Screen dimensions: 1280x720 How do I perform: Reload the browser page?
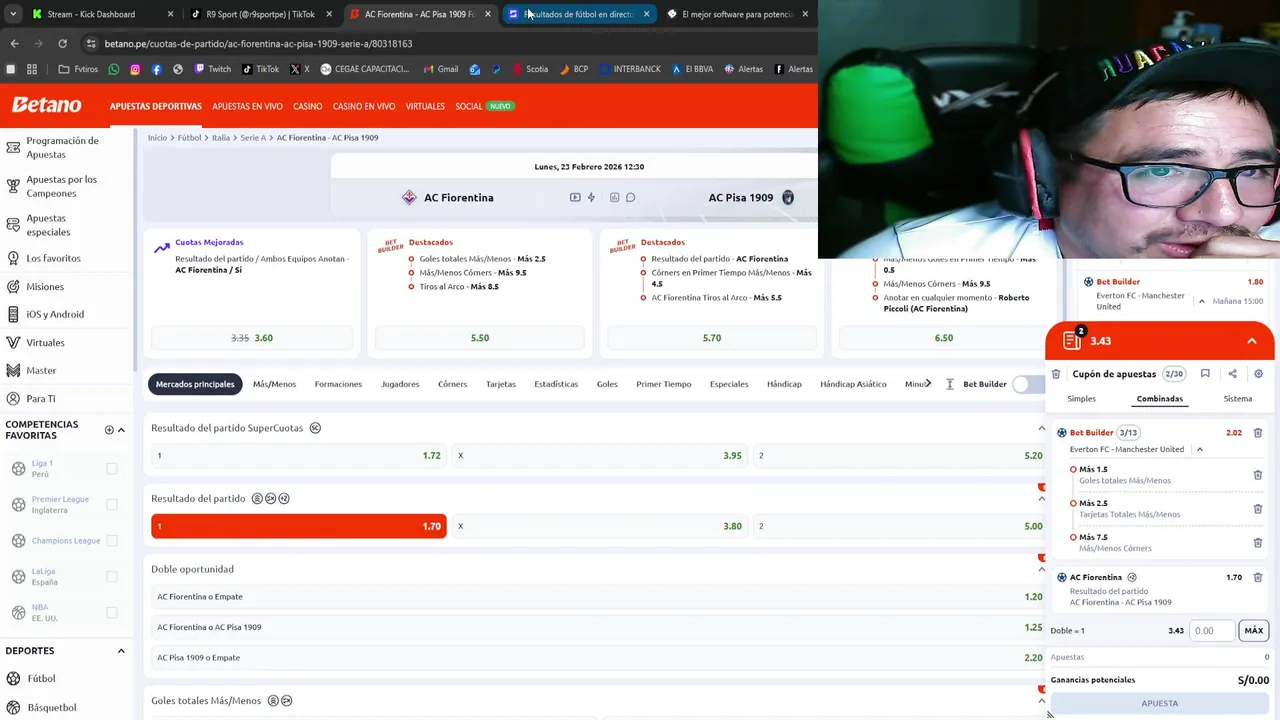click(62, 43)
